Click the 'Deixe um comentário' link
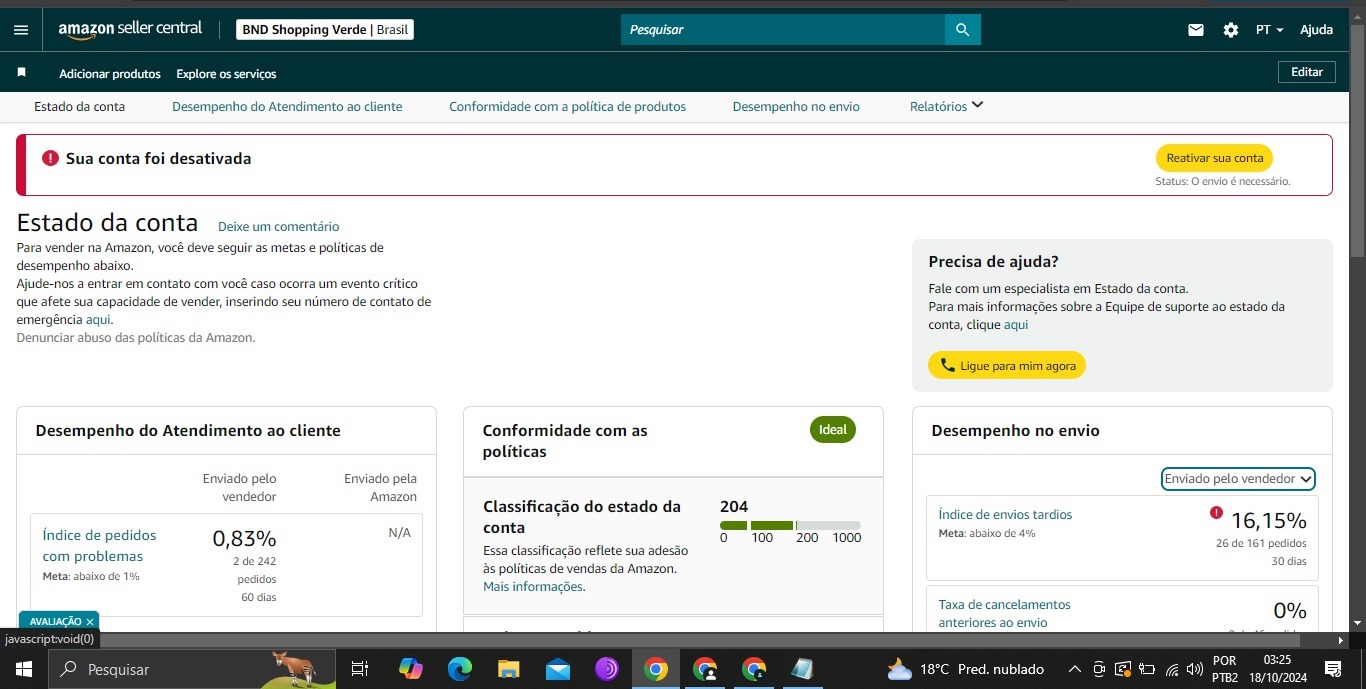Screen dimensions: 1366x689 pyautogui.click(x=279, y=227)
